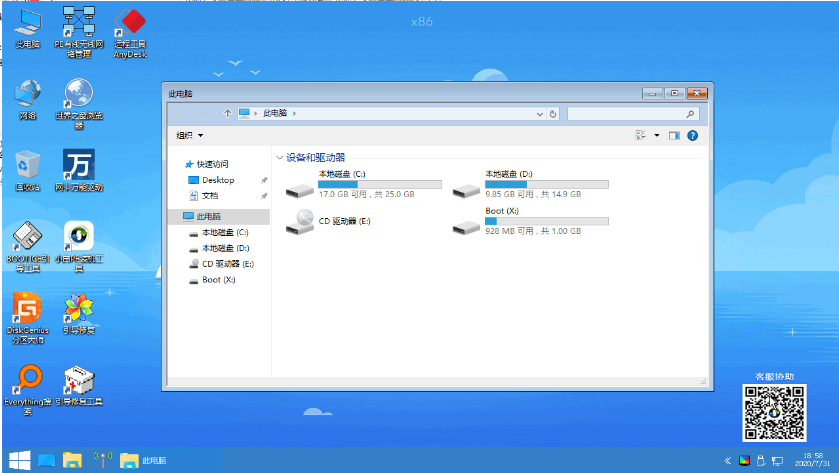Show hidden tray icons chevron
839x473 pixels.
[x=728, y=461]
